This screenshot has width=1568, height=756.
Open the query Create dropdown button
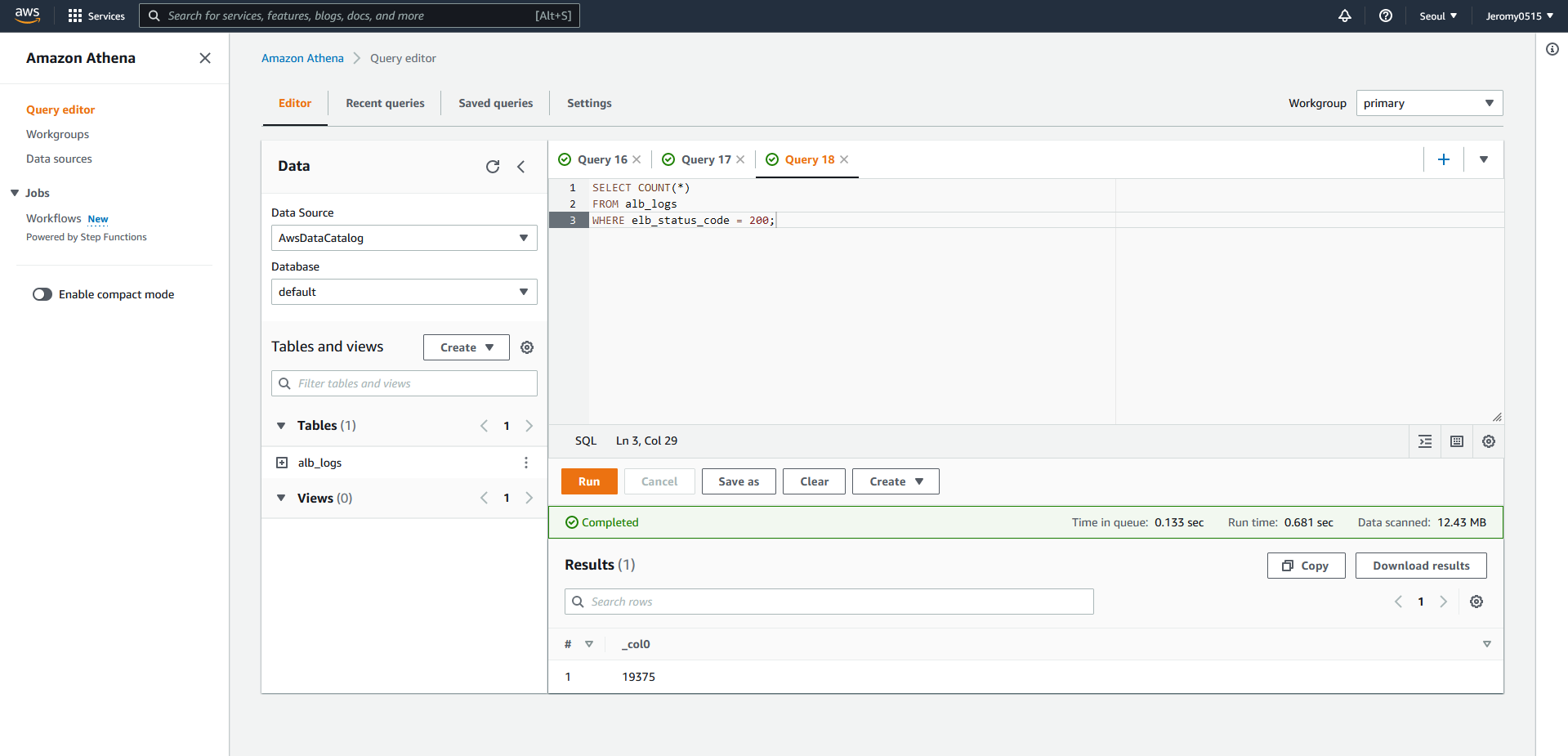[896, 481]
